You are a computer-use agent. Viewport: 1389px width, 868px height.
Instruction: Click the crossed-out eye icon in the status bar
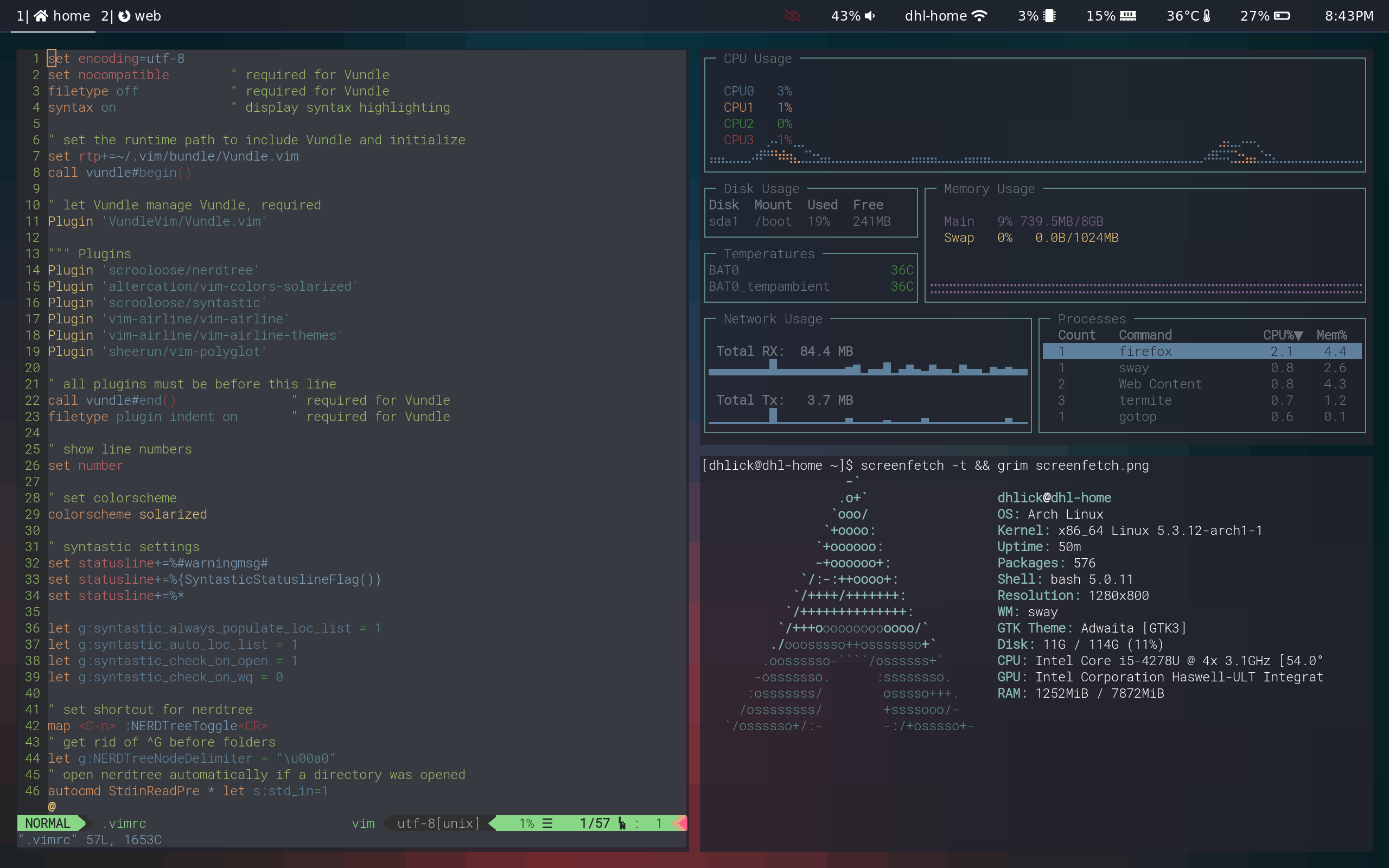[793, 16]
